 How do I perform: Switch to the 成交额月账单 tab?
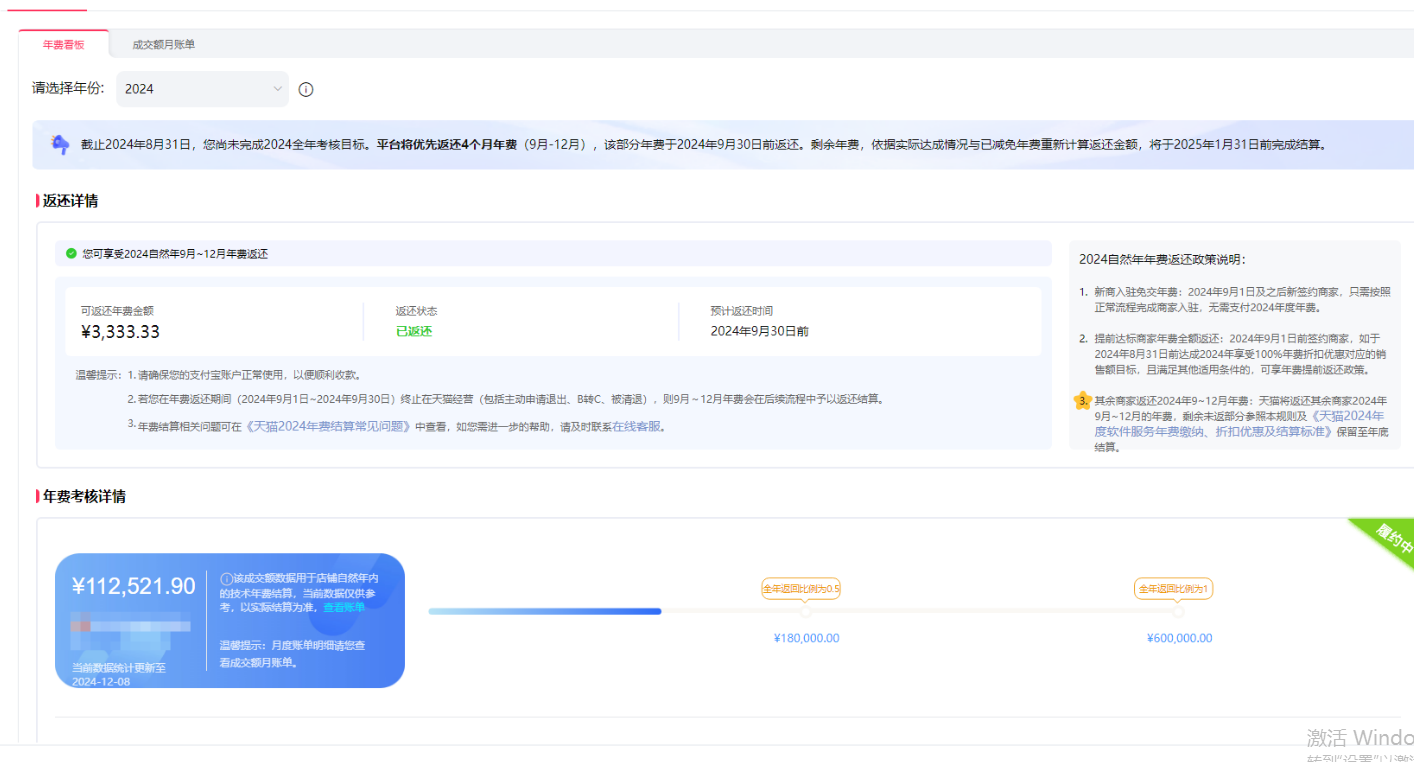[164, 45]
